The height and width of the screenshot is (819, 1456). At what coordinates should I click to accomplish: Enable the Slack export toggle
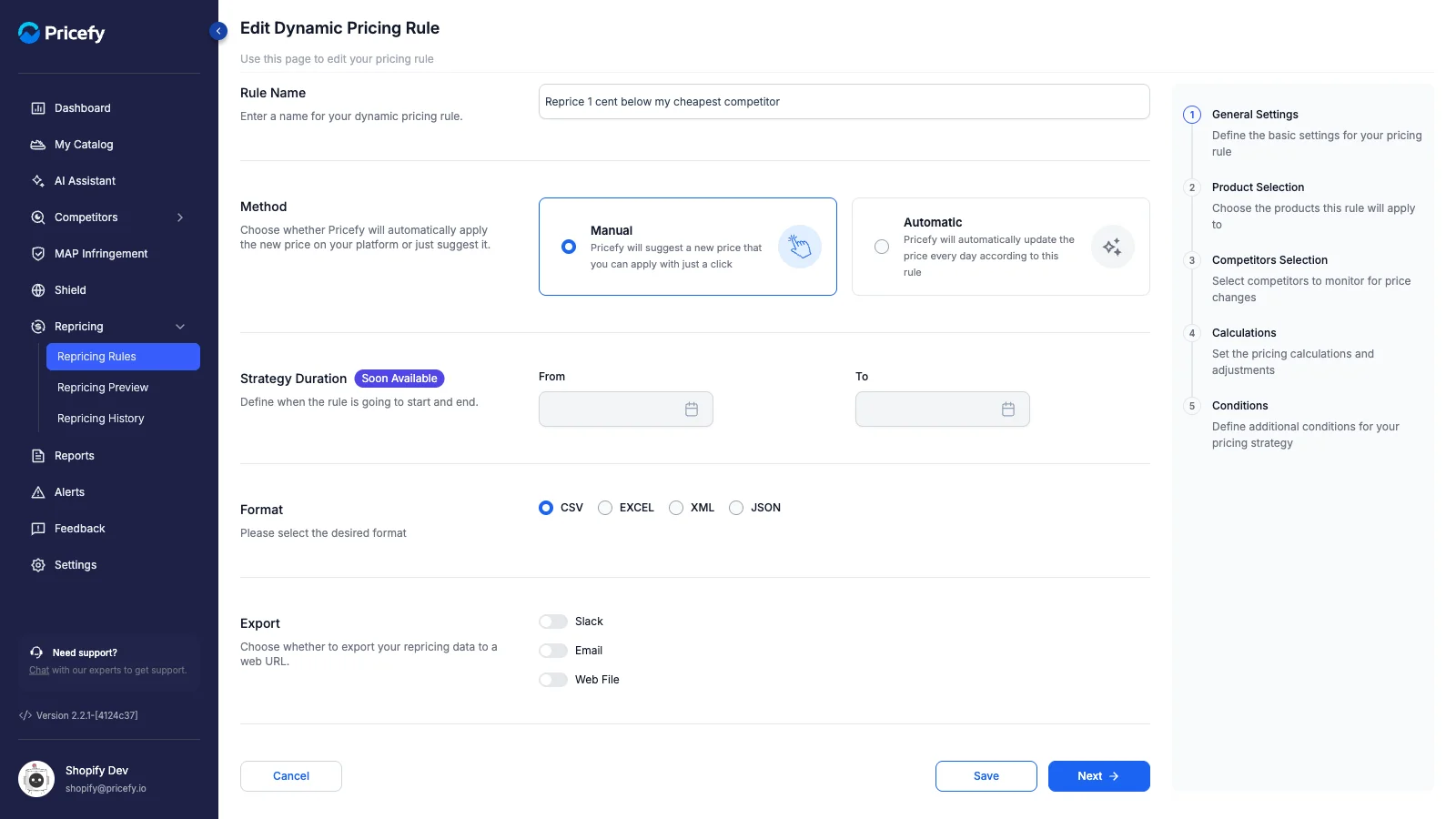tap(553, 622)
